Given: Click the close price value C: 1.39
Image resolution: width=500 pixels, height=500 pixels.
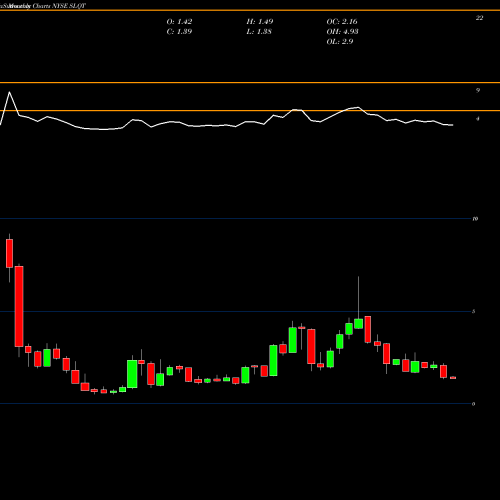Looking at the screenshot, I should click(x=179, y=32).
